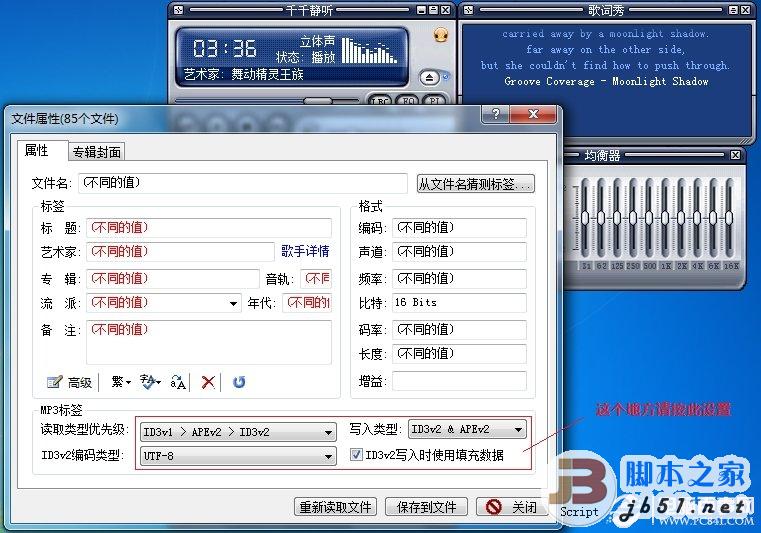
Task: Click the 重新读取文件 button
Action: [x=335, y=507]
